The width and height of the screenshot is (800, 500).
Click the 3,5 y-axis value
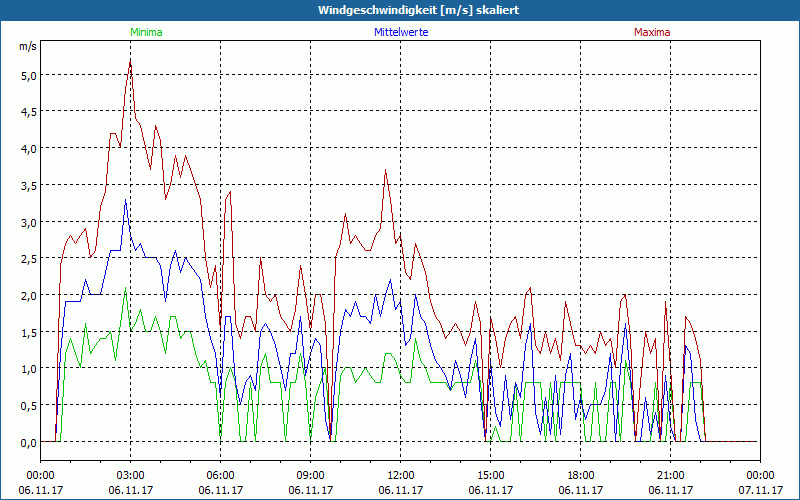pyautogui.click(x=29, y=186)
